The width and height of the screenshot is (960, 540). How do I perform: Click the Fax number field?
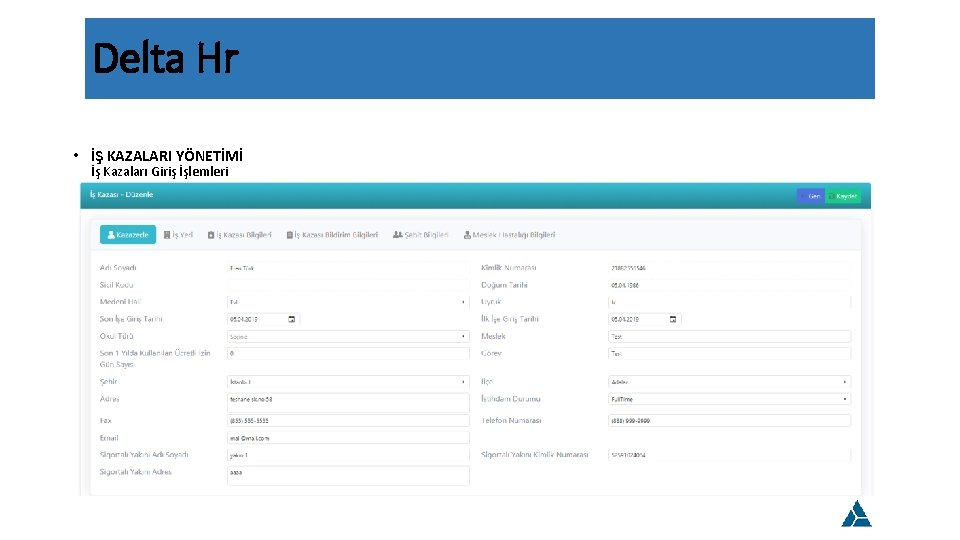coord(348,421)
